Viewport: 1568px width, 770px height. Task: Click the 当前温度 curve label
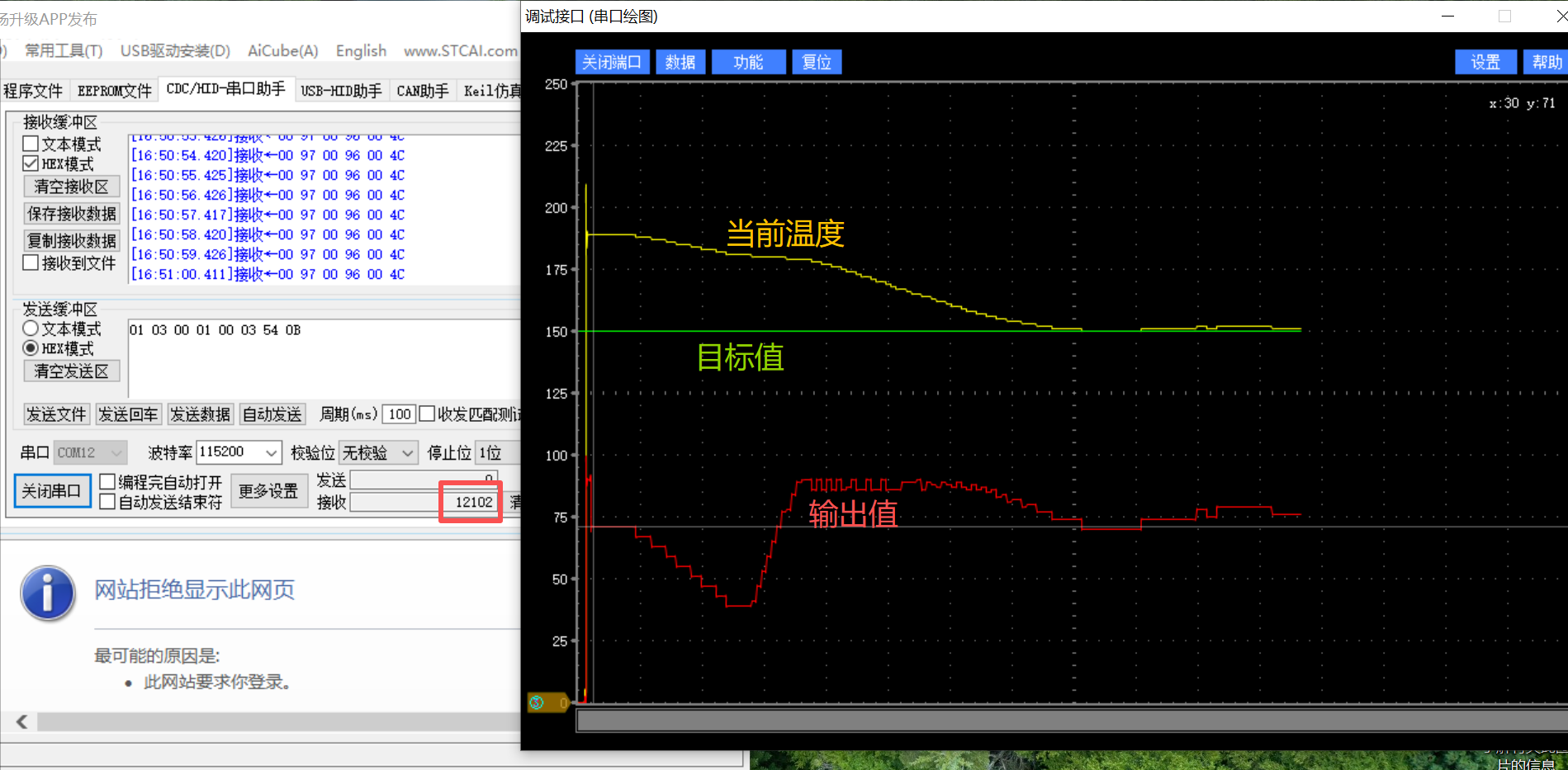tap(785, 234)
